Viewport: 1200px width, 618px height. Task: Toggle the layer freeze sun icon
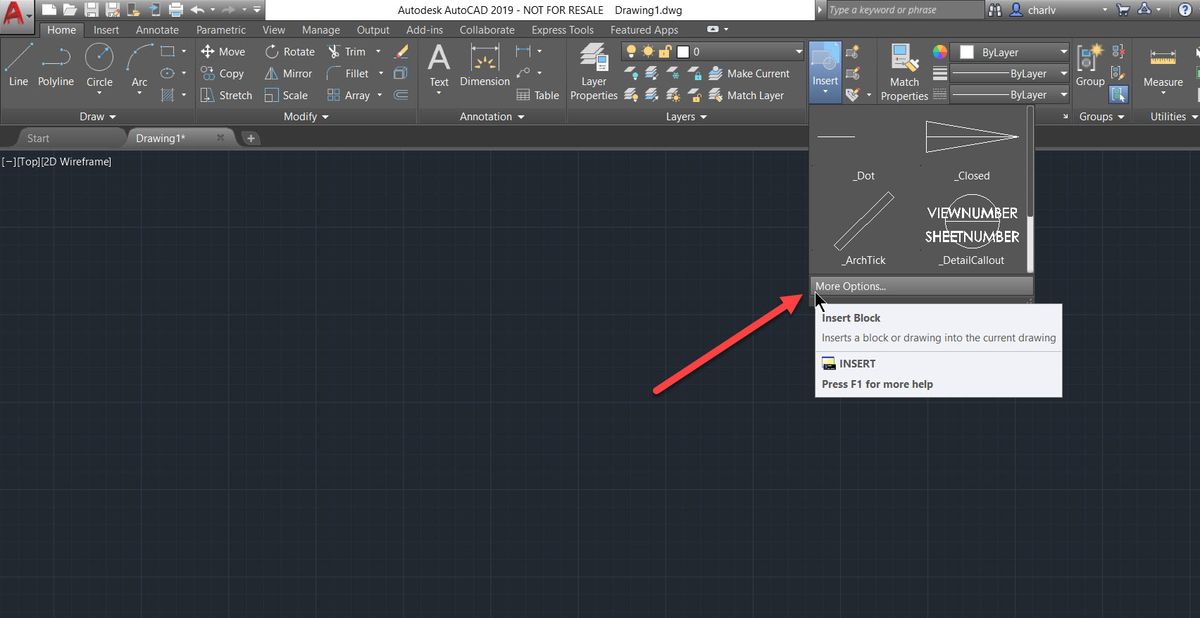coord(649,51)
